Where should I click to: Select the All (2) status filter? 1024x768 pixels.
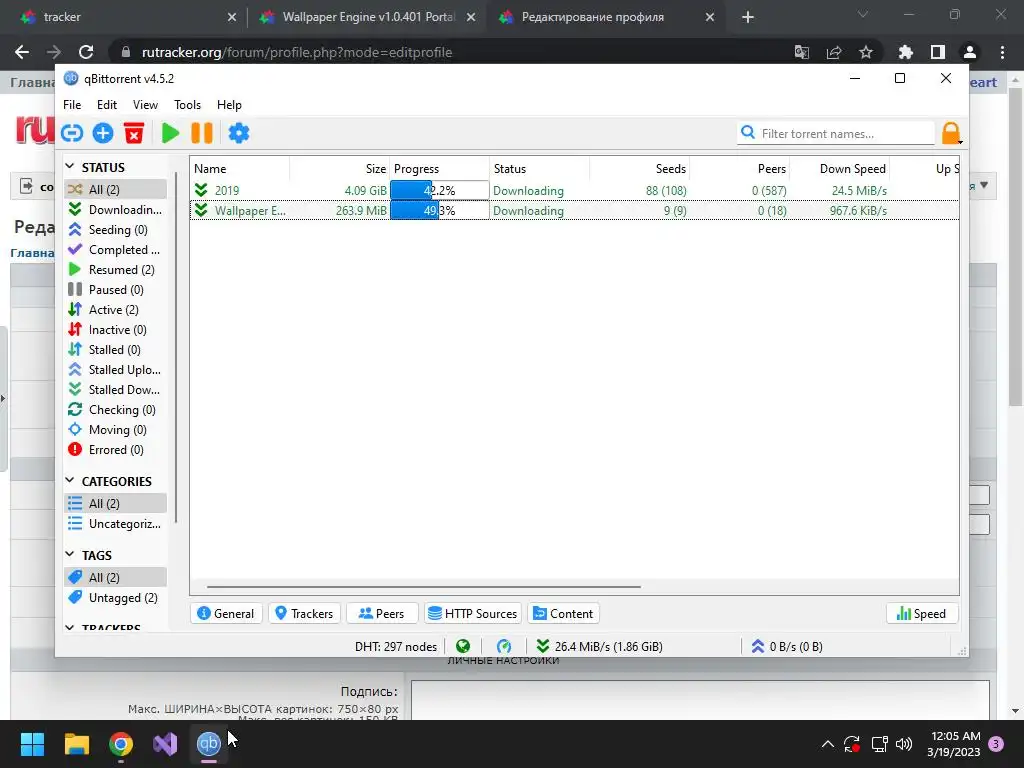point(116,189)
